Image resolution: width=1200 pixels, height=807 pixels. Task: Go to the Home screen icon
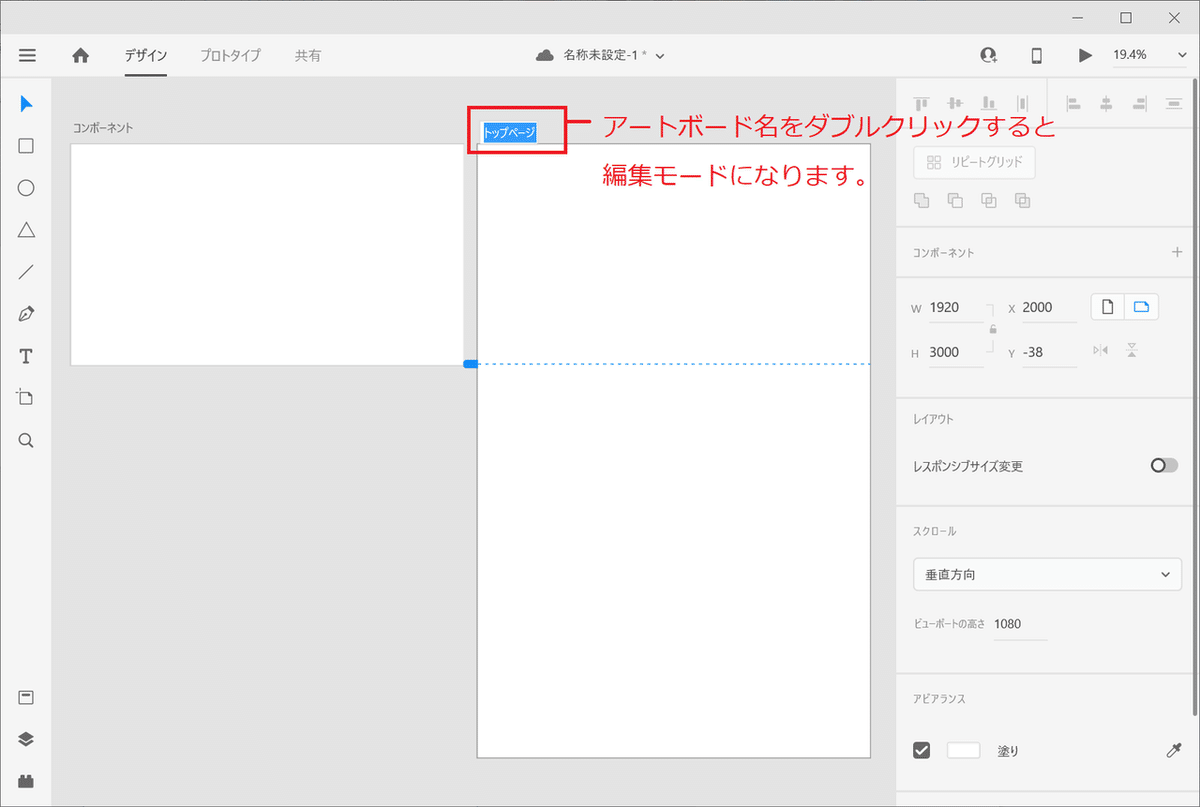pyautogui.click(x=81, y=55)
